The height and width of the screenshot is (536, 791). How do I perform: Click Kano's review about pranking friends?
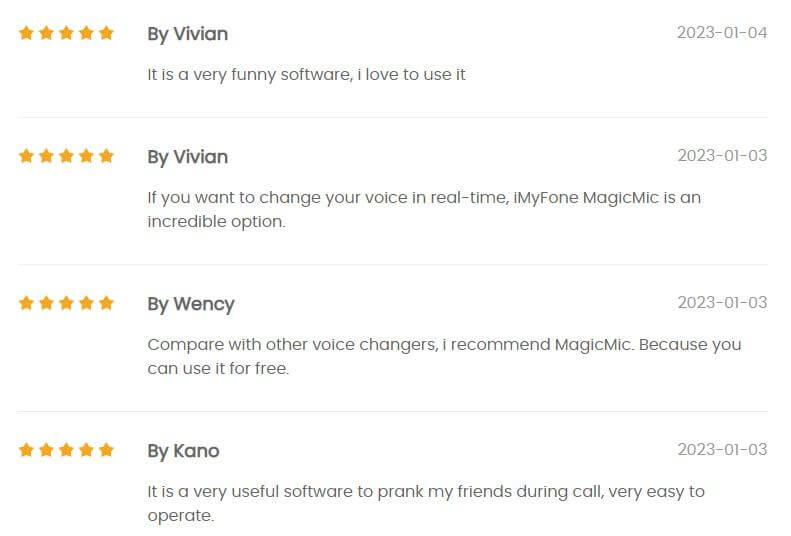tap(426, 503)
